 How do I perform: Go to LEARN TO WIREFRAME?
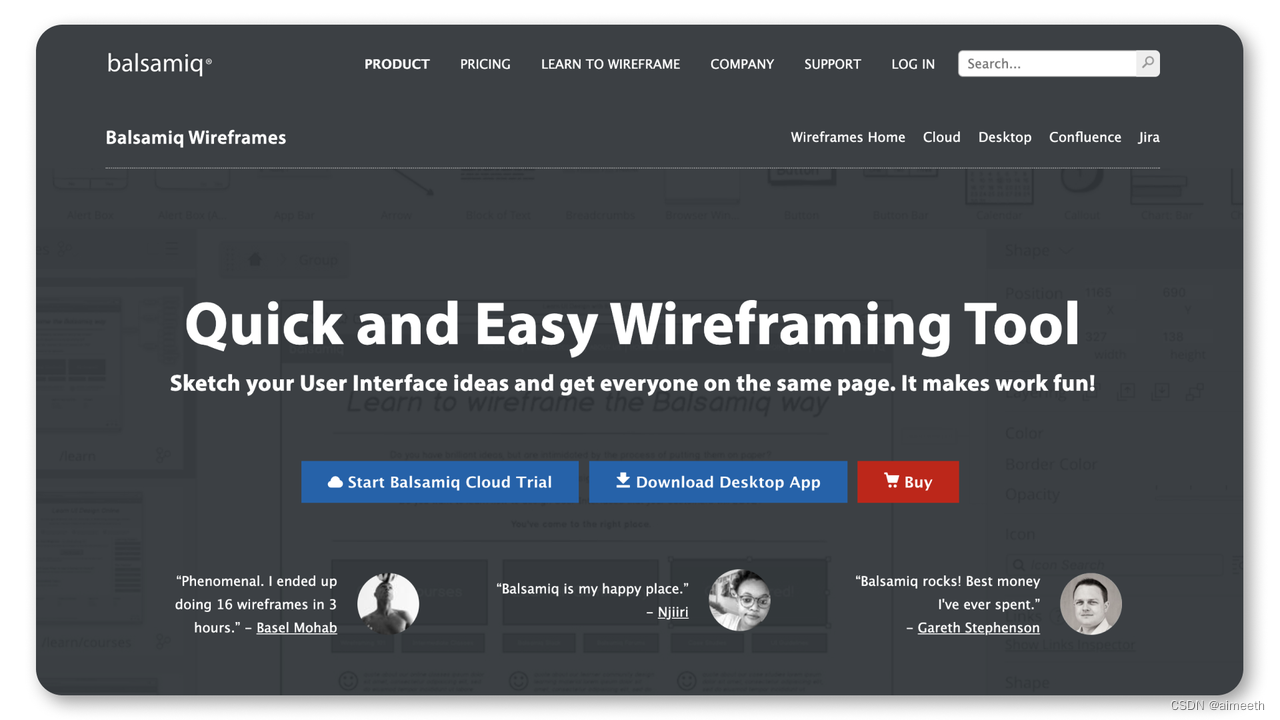610,64
